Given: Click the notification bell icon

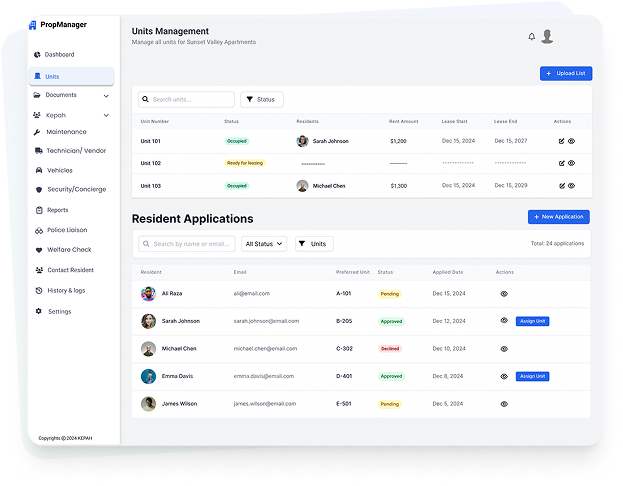Looking at the screenshot, I should 532,37.
